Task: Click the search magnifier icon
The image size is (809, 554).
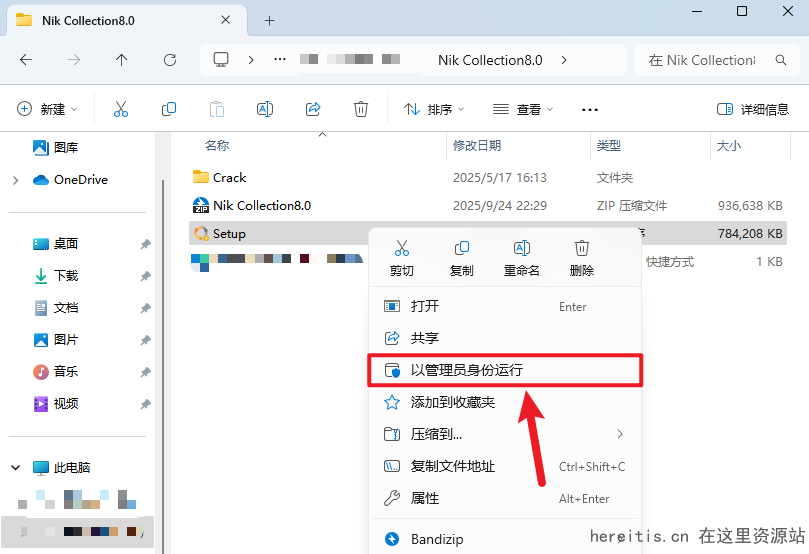Action: 781,60
